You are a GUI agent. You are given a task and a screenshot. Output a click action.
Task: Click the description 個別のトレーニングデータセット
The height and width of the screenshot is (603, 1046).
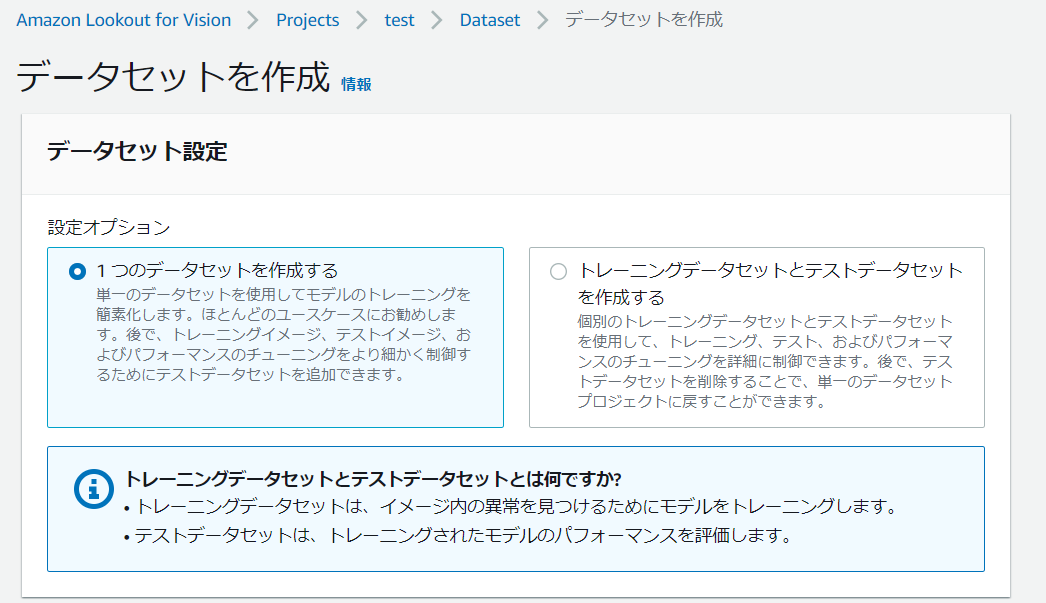(765, 361)
